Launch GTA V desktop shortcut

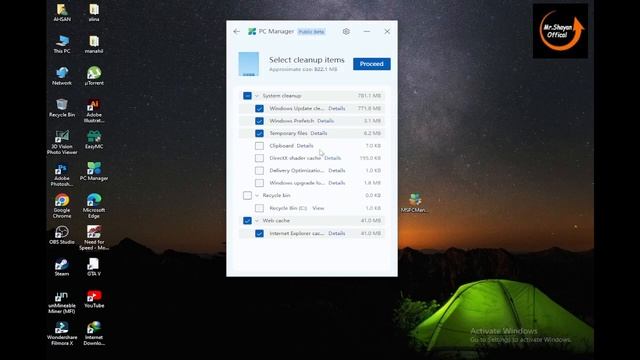94,267
